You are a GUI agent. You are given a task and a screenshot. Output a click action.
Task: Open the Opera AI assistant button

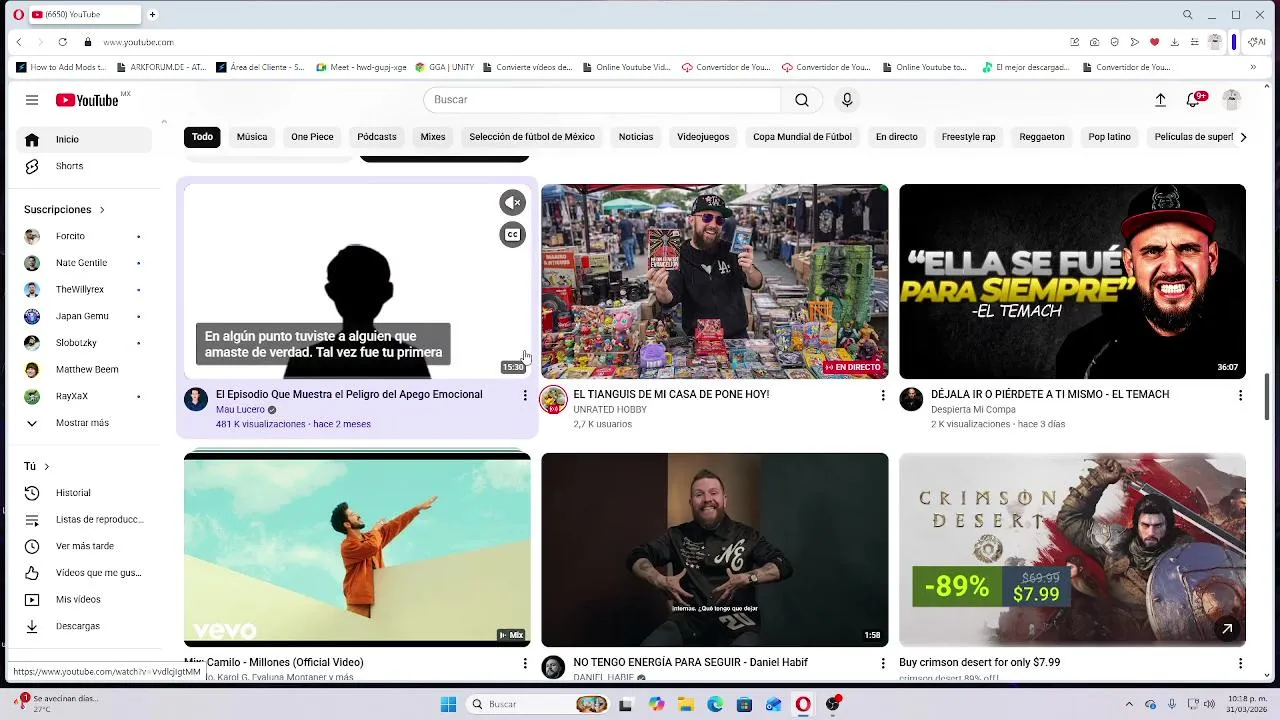(1256, 42)
